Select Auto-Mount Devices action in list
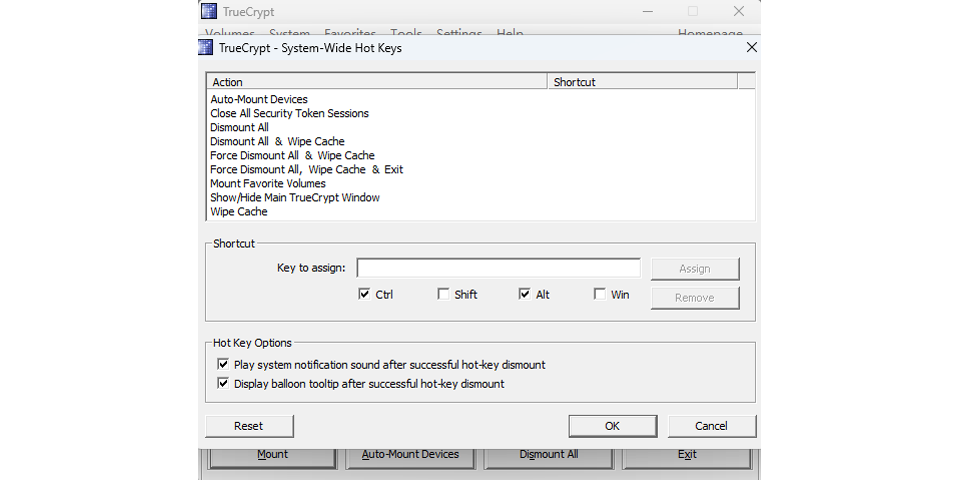Screen dimensions: 960x480 [259, 100]
